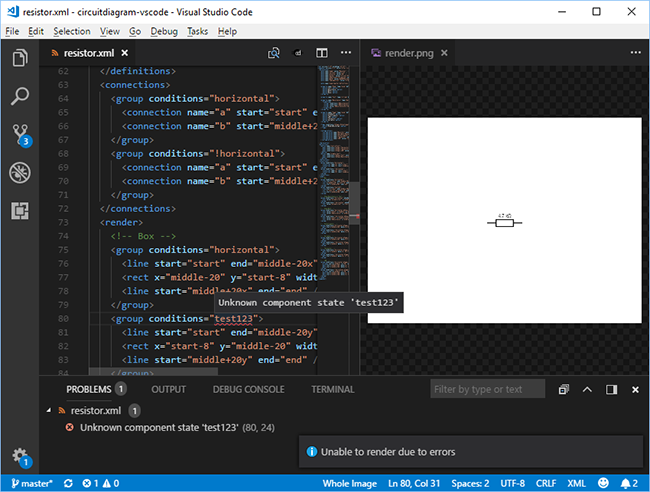Screen dimensions: 650x492
Task: Synchronize changes via status bar sync icon
Action: (x=68, y=483)
